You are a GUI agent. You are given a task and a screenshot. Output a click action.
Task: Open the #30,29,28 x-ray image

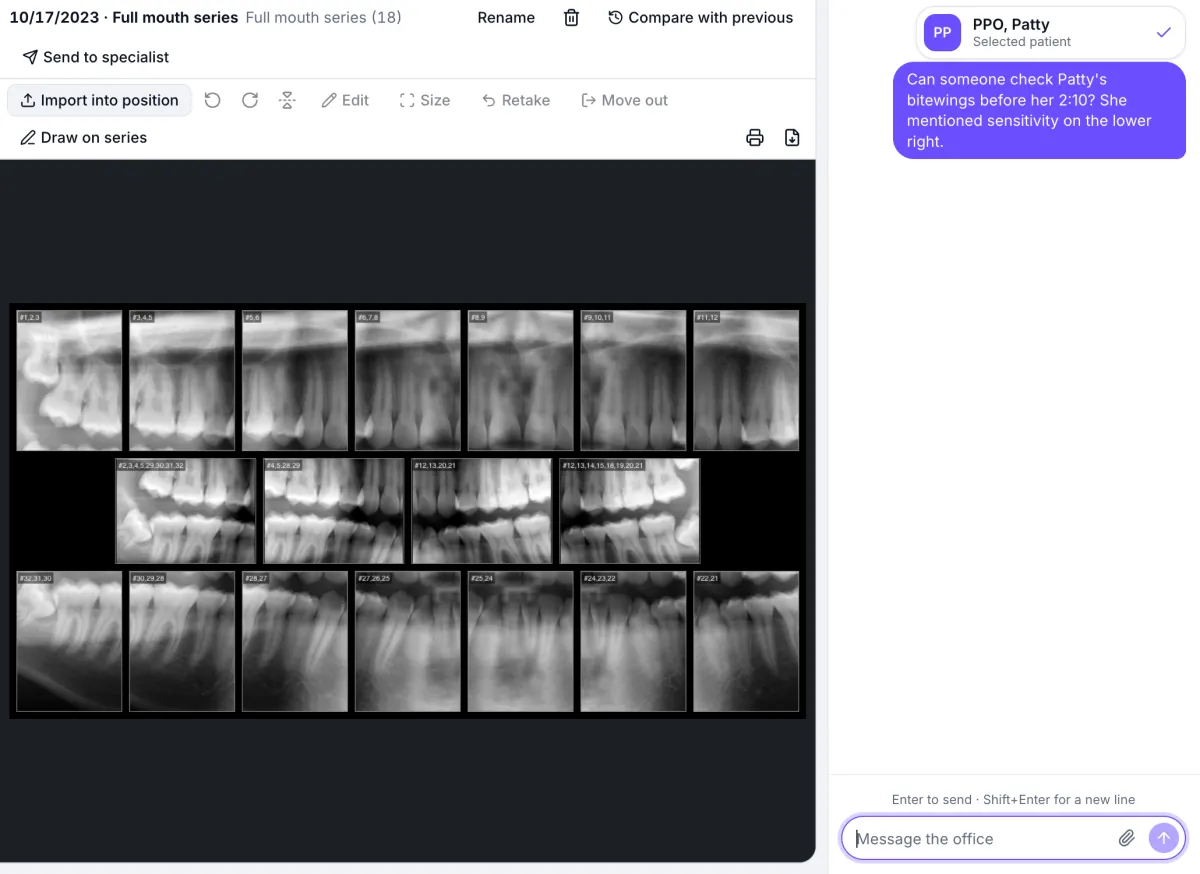click(x=182, y=641)
